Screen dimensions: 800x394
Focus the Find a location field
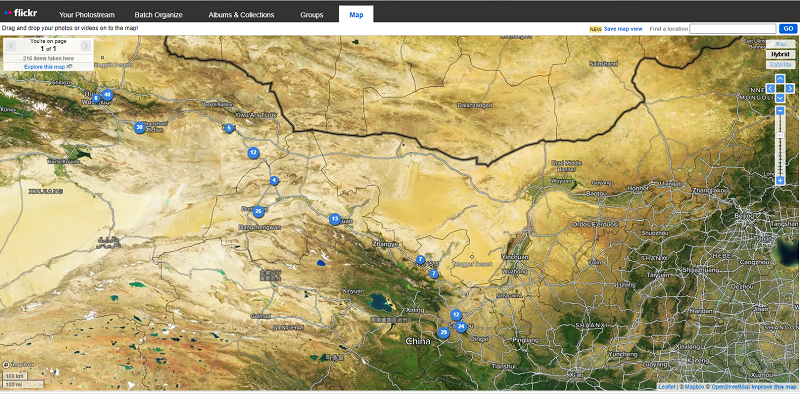733,29
